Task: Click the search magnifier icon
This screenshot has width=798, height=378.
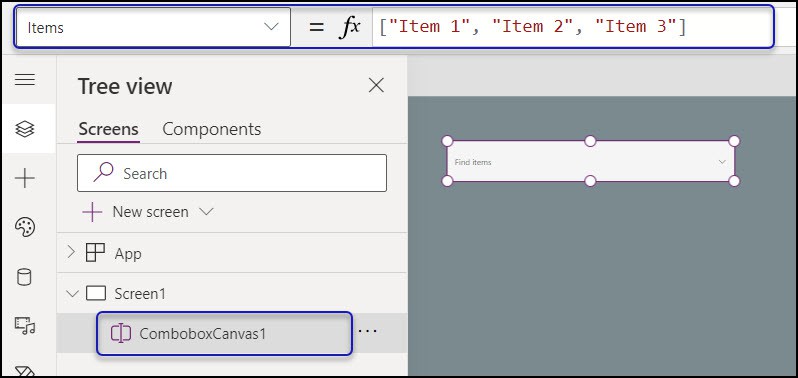Action: point(103,172)
